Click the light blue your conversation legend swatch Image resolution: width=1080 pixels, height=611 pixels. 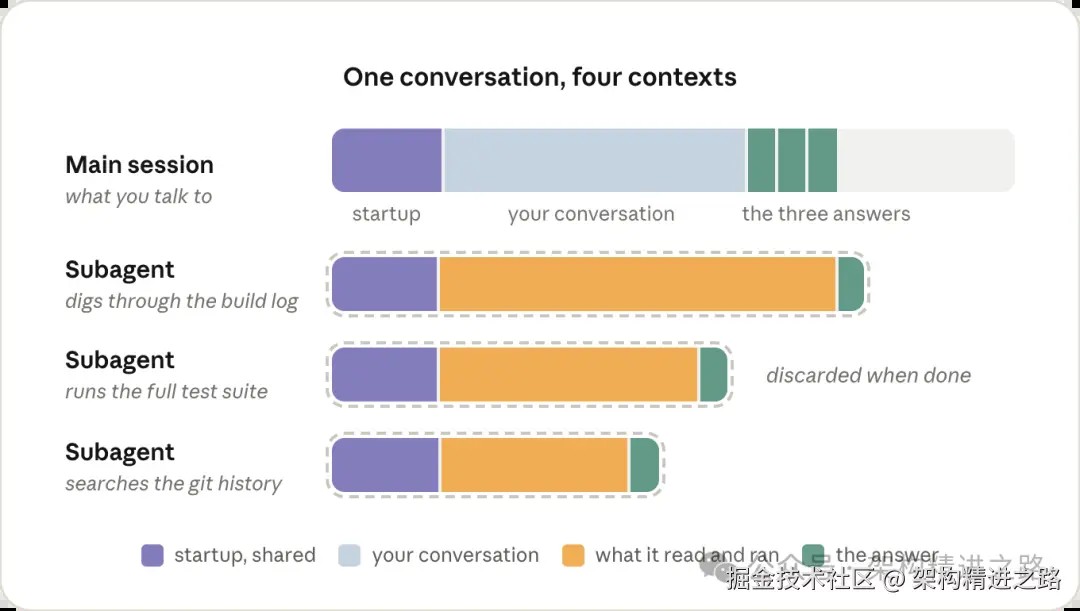coord(349,555)
